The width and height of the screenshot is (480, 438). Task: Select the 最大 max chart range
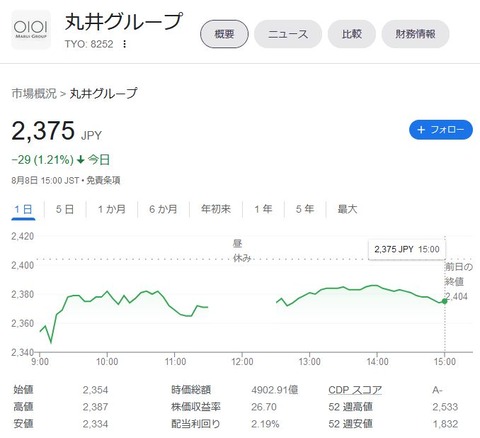(x=347, y=209)
